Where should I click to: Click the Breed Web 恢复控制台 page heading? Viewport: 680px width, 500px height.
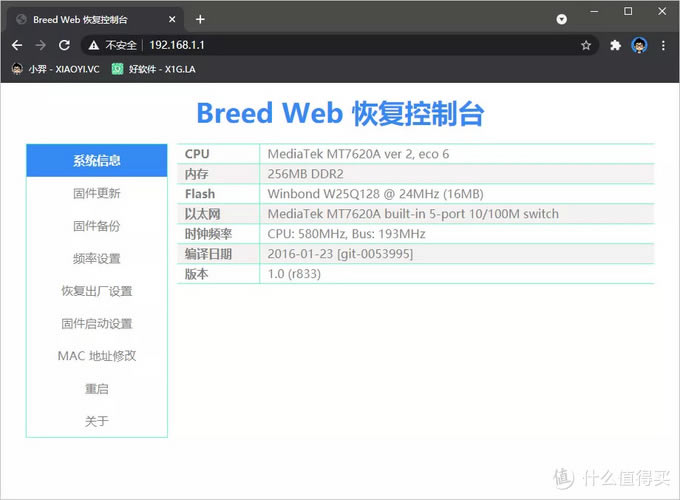pyautogui.click(x=340, y=114)
